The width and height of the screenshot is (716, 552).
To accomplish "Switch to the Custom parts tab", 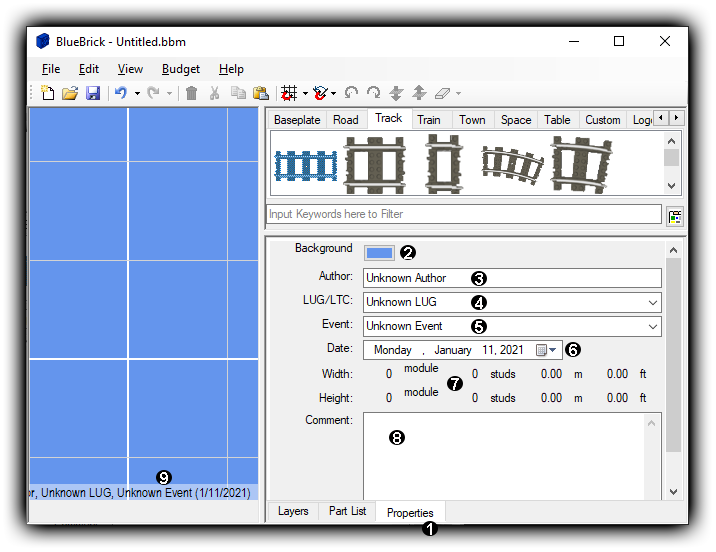I will (603, 120).
